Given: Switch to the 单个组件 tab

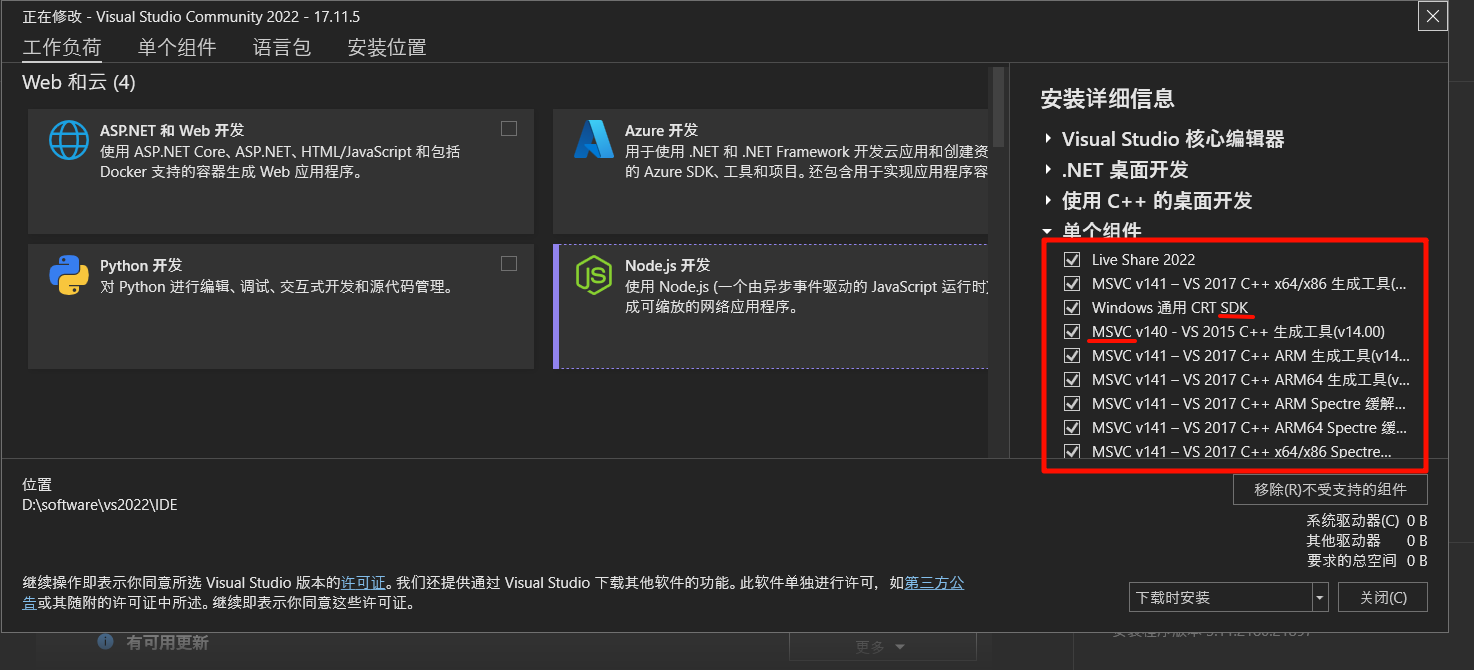Looking at the screenshot, I should click(177, 47).
